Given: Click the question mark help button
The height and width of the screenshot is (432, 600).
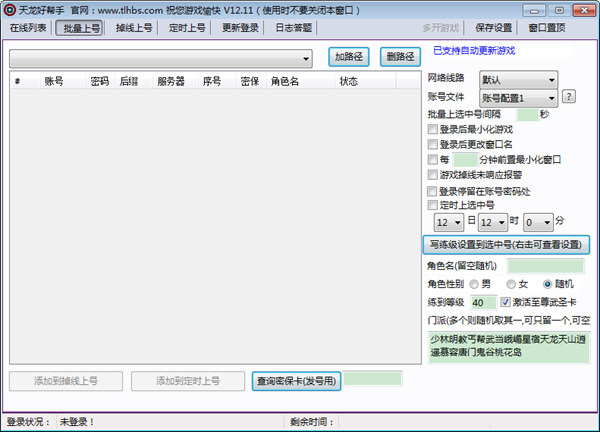Looking at the screenshot, I should [x=569, y=97].
